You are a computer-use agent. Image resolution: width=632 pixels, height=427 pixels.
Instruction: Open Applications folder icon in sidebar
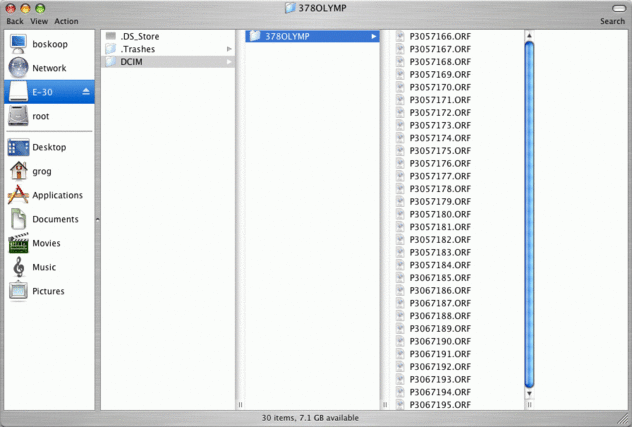point(18,195)
